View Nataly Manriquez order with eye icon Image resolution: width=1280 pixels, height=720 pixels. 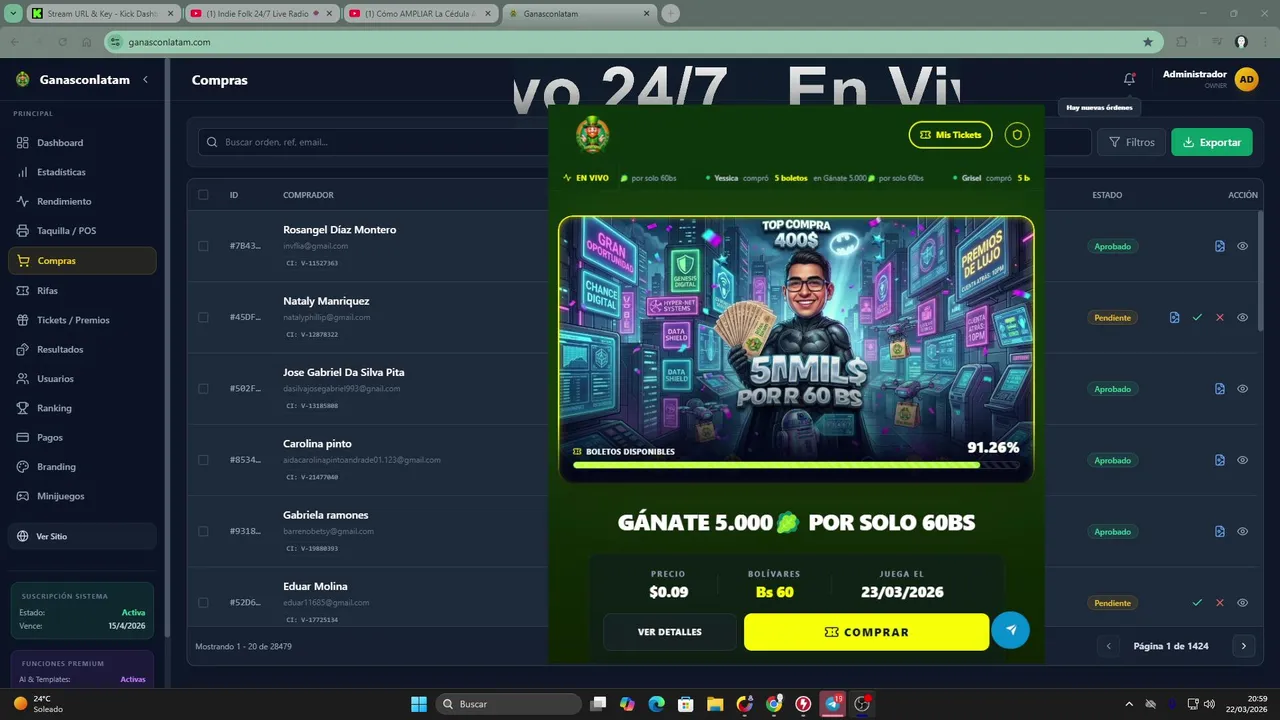(x=1242, y=317)
